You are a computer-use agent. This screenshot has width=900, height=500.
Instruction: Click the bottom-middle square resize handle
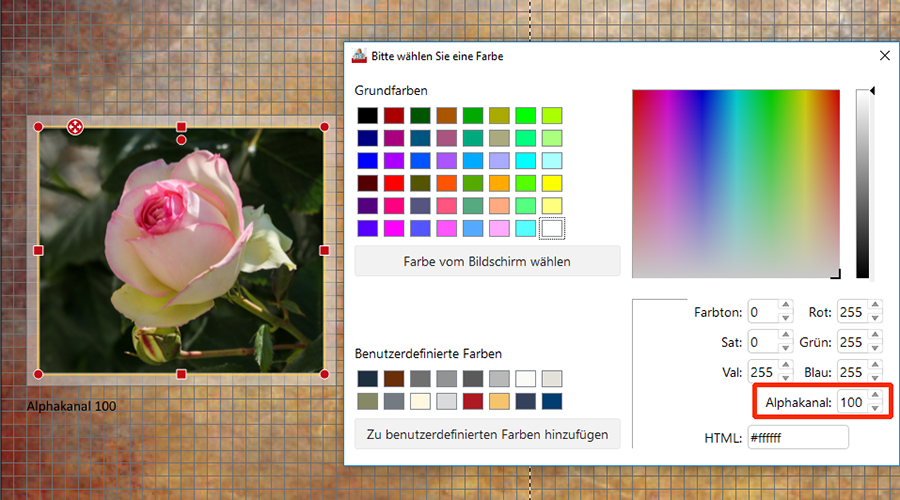(x=181, y=374)
